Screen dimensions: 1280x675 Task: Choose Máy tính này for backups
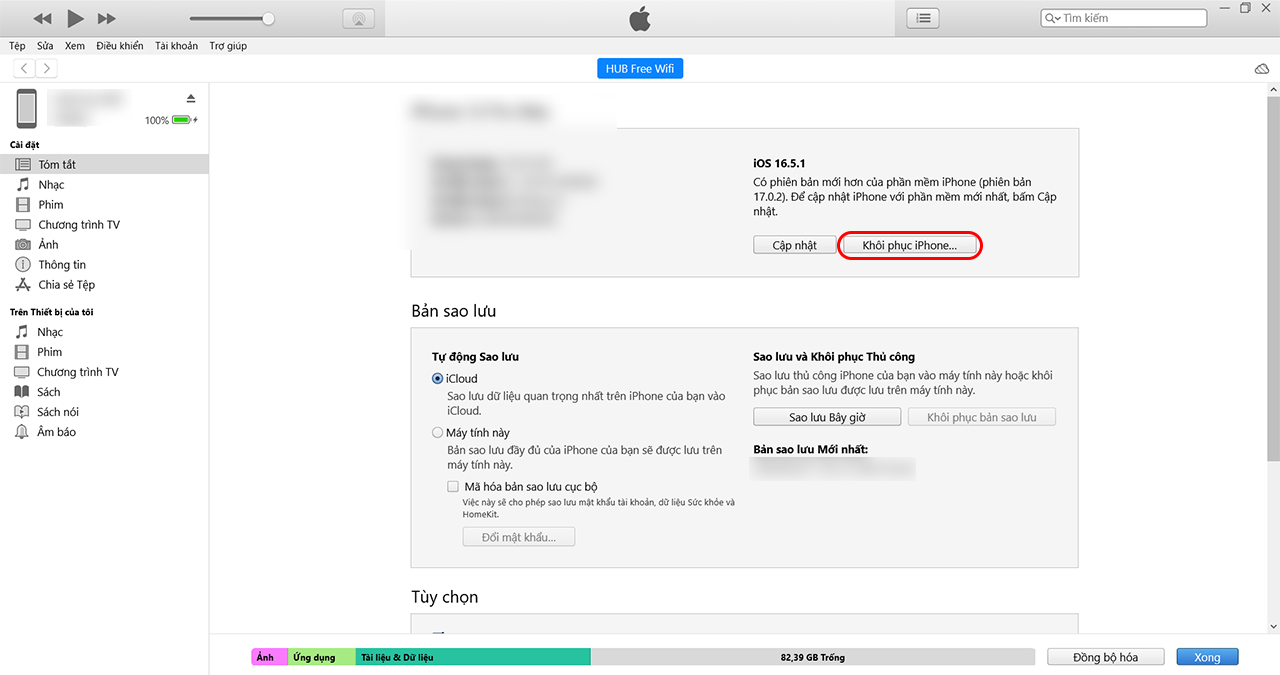click(x=437, y=432)
